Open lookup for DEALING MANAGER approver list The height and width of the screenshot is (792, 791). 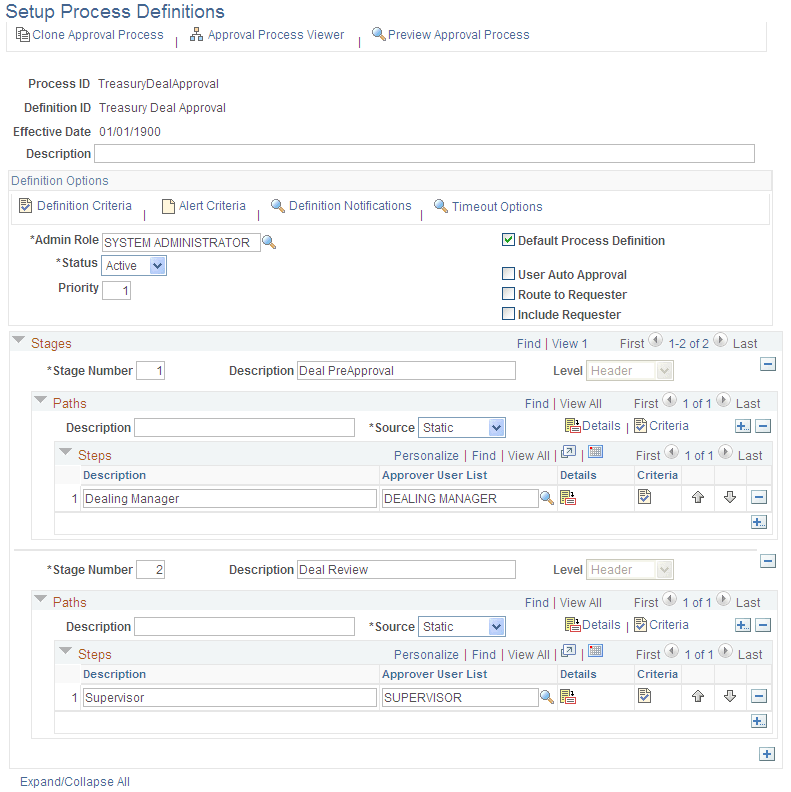click(547, 498)
